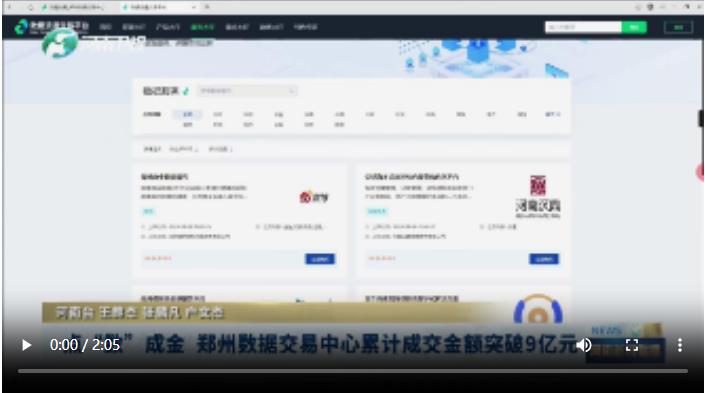The height and width of the screenshot is (393, 705).
Task: Click the 河南汉典 logo thumbnail
Action: pos(538,197)
